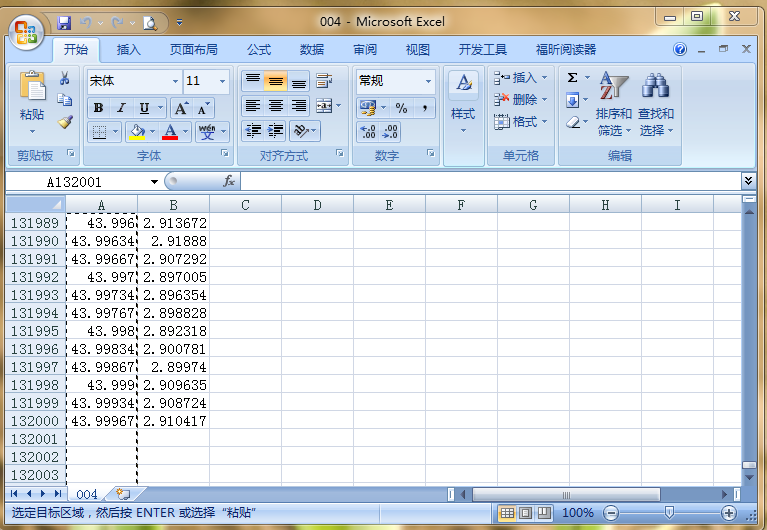The height and width of the screenshot is (530, 767).
Task: Select sheet tab 004
Action: click(x=87, y=494)
